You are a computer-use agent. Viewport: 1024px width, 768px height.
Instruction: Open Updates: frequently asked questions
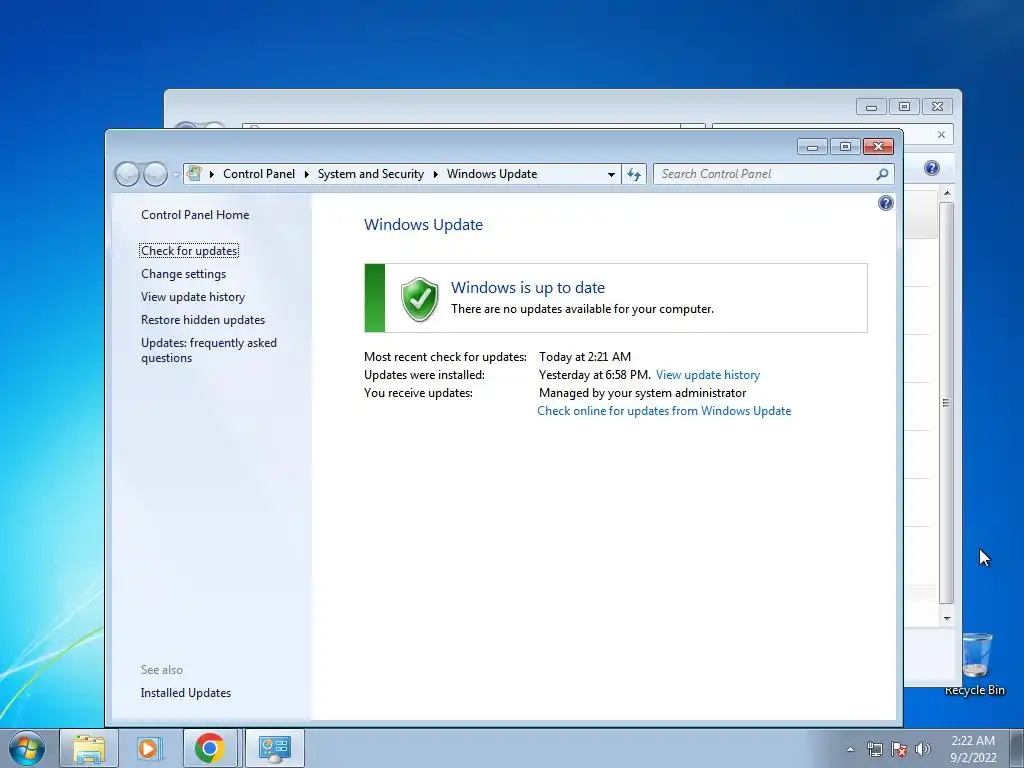point(209,350)
